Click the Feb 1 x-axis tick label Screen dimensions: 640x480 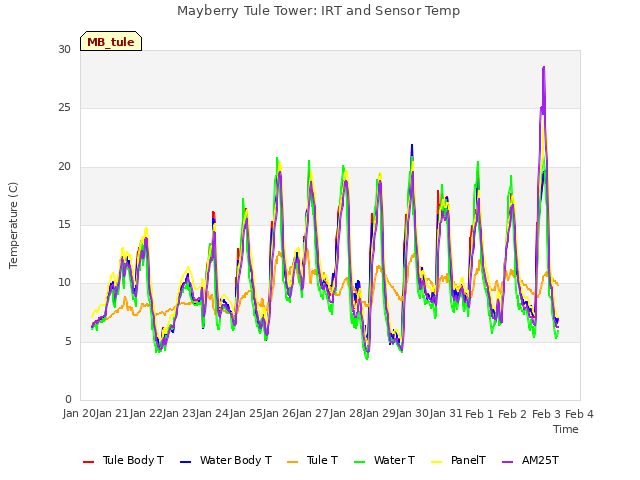point(479,414)
